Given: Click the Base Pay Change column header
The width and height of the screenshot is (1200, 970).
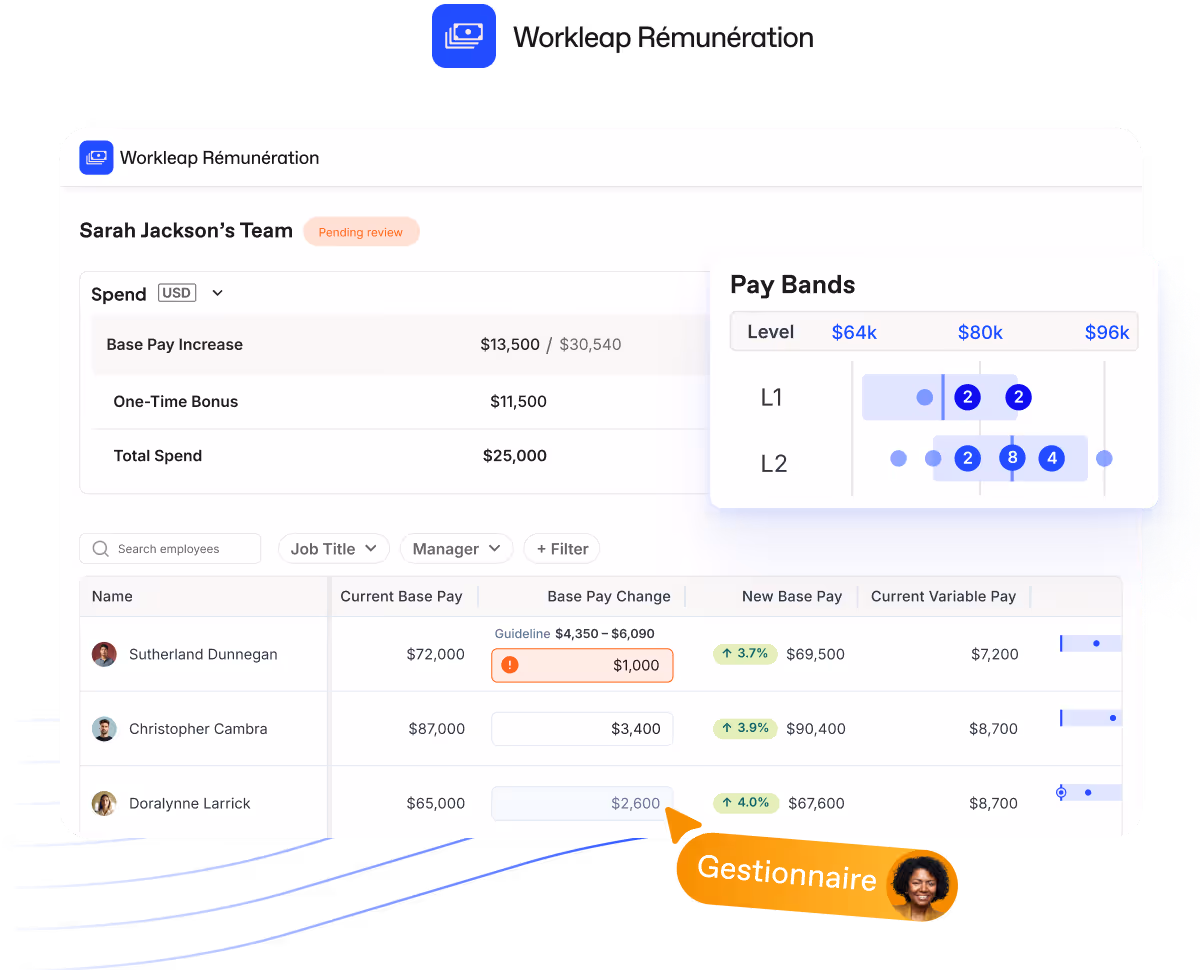Looking at the screenshot, I should [609, 596].
